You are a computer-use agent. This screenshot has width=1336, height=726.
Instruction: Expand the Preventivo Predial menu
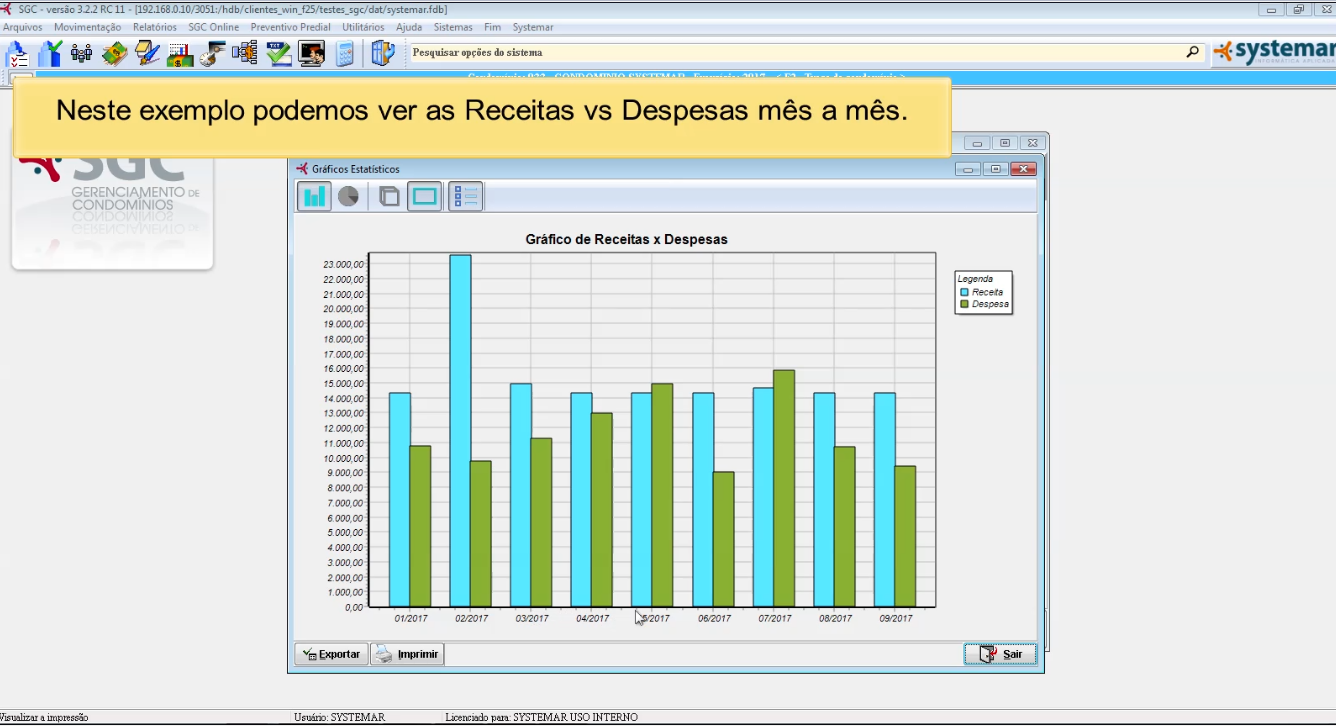(290, 27)
